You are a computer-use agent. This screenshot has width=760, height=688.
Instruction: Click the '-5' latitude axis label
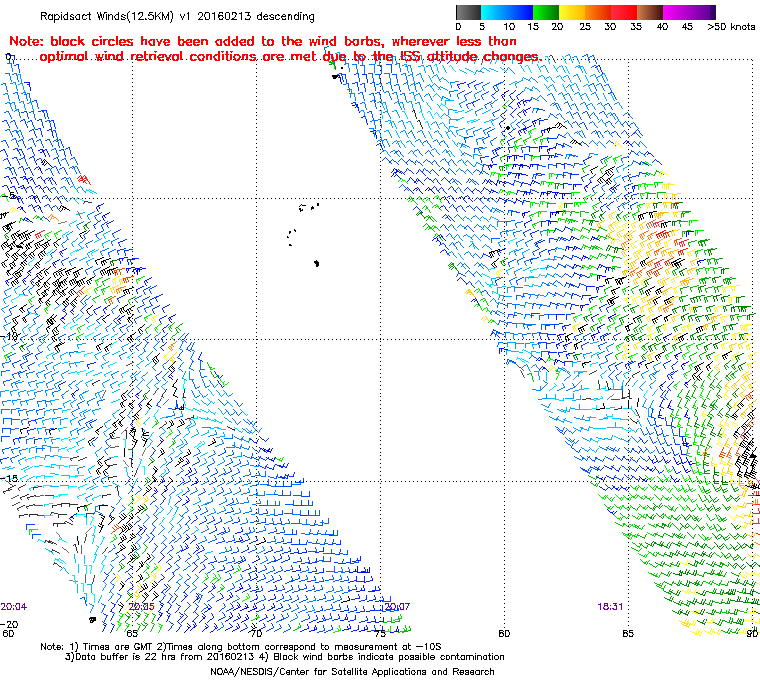(x=10, y=195)
